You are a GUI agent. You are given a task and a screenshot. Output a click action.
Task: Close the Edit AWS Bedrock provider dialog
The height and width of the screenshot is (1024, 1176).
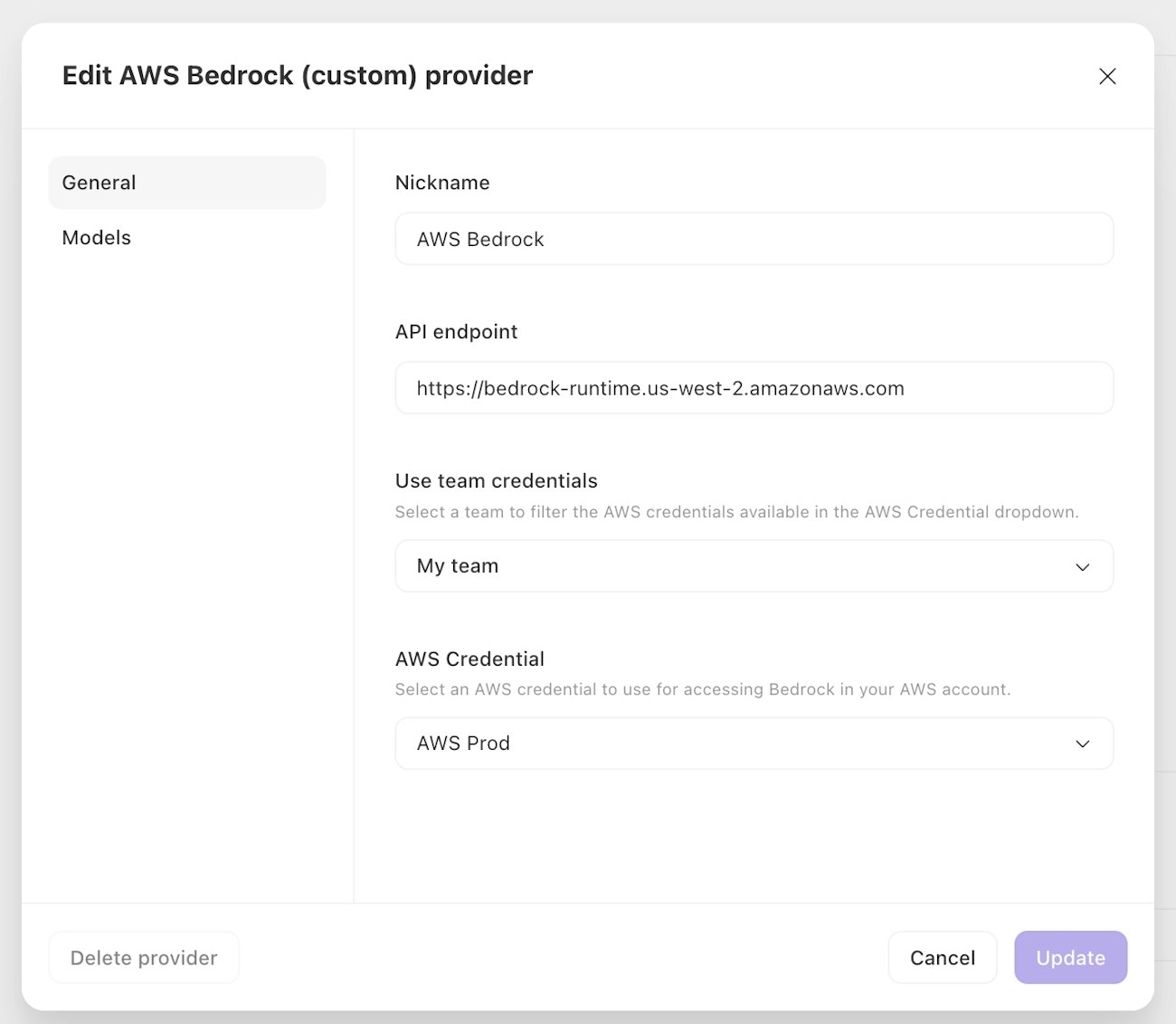(x=1107, y=76)
